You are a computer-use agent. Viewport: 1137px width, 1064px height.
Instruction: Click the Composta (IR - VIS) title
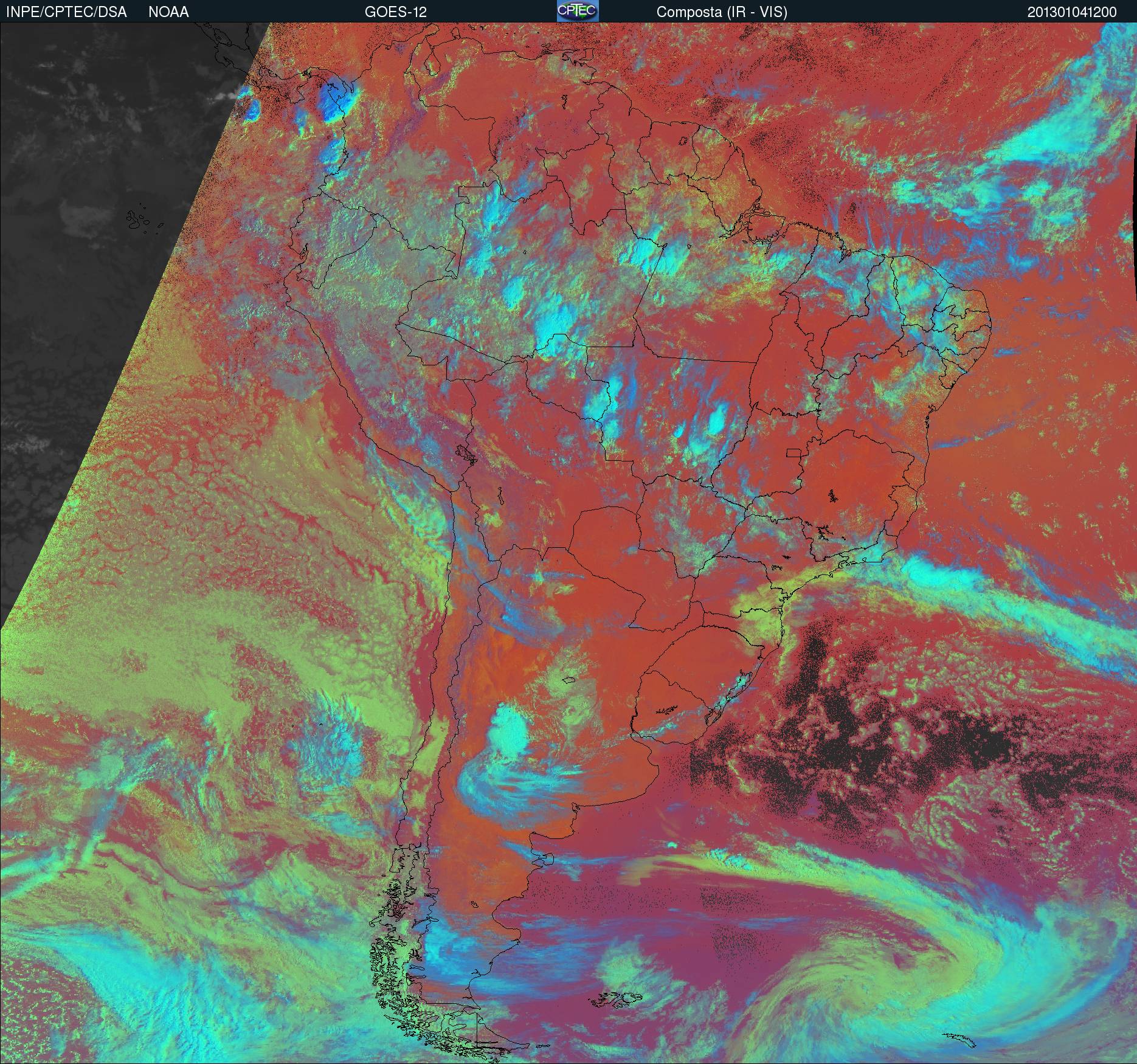click(722, 12)
